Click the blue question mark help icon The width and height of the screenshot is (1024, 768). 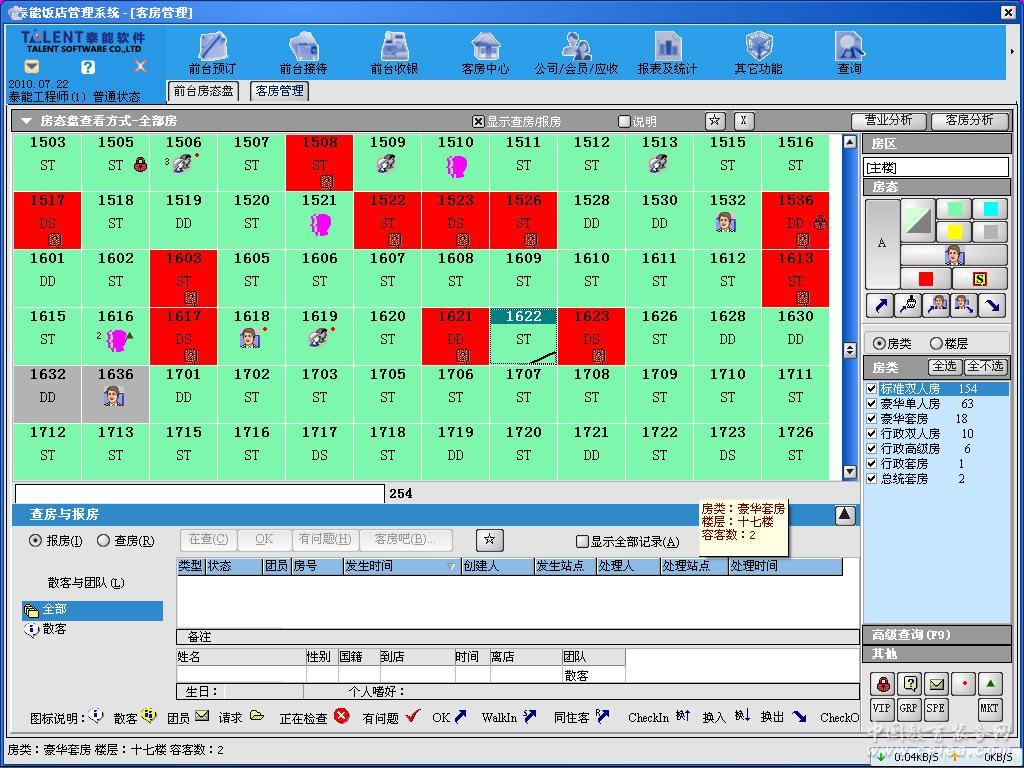88,67
